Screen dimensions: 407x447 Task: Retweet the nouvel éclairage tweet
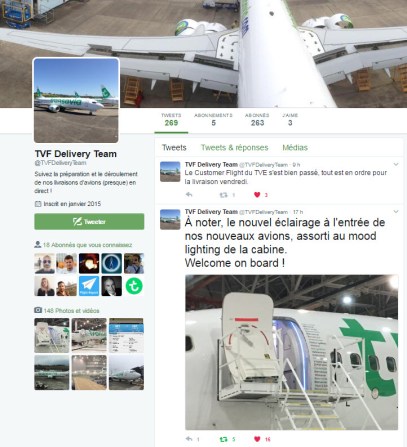coord(224,439)
